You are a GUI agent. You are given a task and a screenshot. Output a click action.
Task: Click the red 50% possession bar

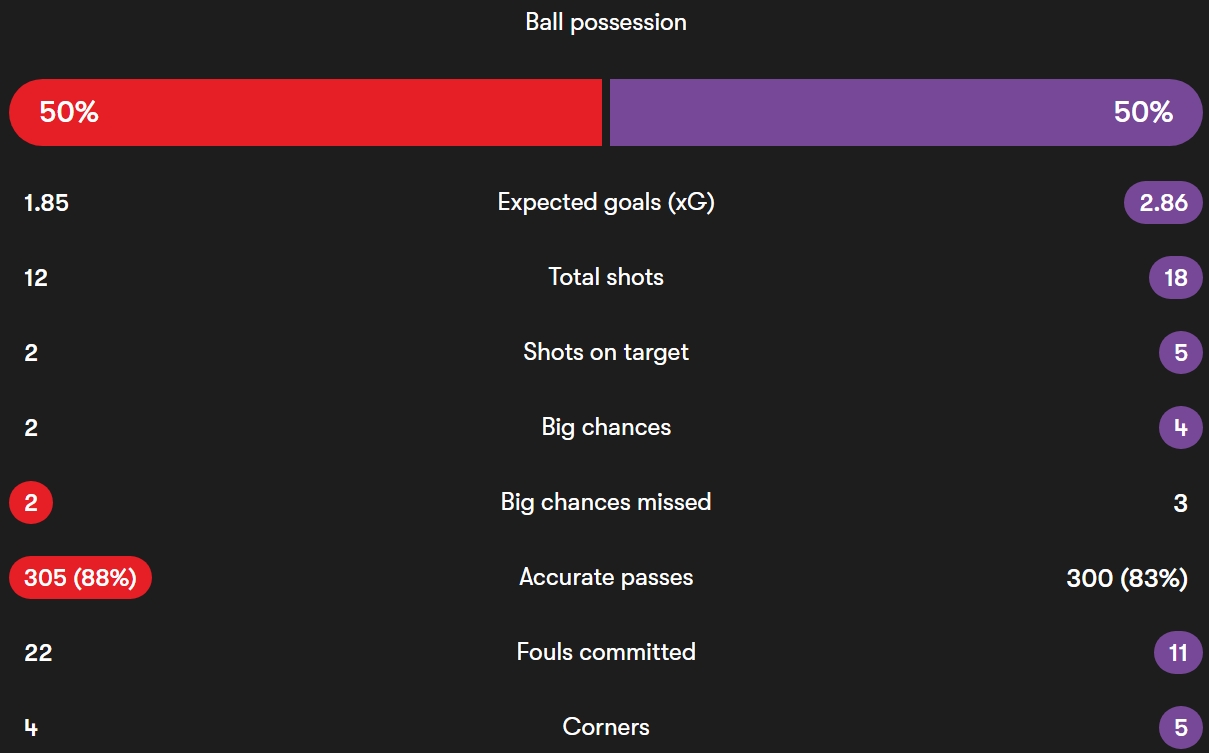306,112
